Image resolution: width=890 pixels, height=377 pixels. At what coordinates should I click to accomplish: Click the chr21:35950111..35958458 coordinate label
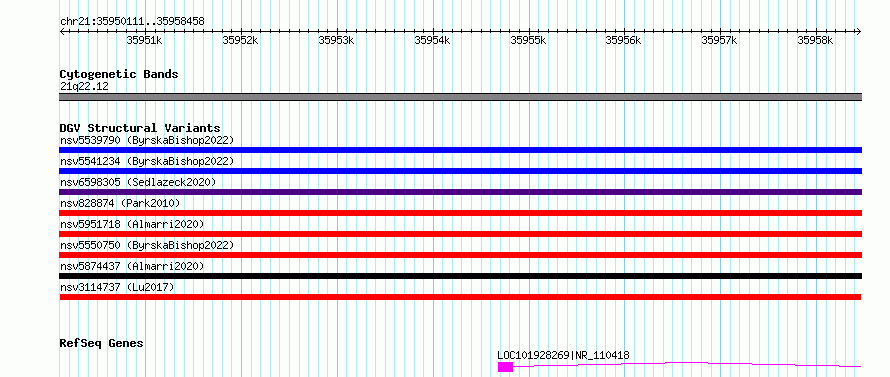132,22
